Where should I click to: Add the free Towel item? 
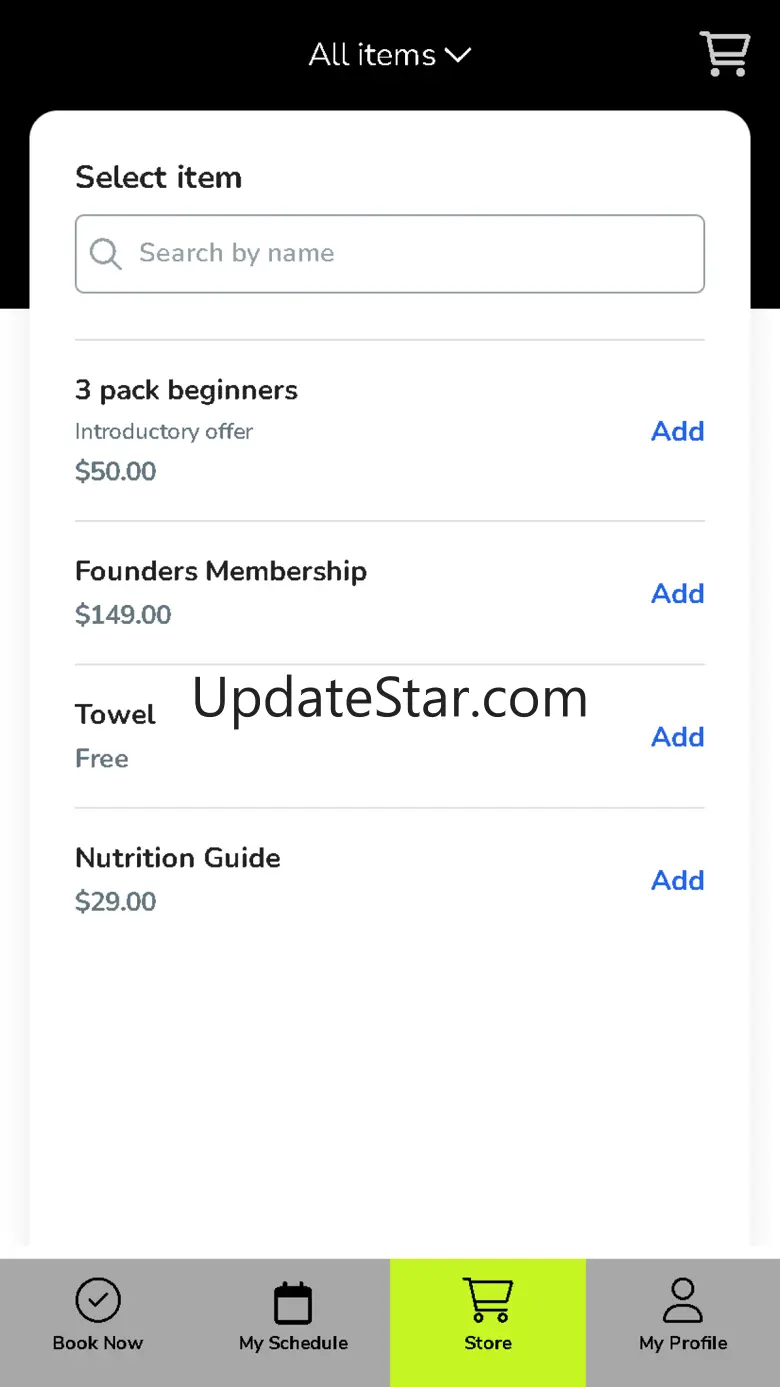tap(677, 737)
